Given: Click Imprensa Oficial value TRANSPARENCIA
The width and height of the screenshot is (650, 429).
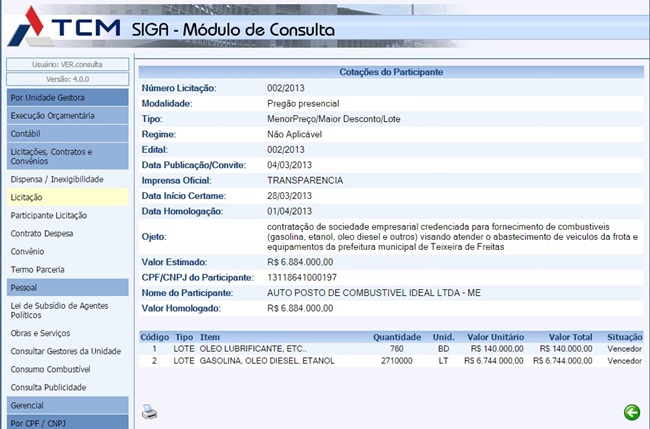Looking at the screenshot, I should click(305, 180).
